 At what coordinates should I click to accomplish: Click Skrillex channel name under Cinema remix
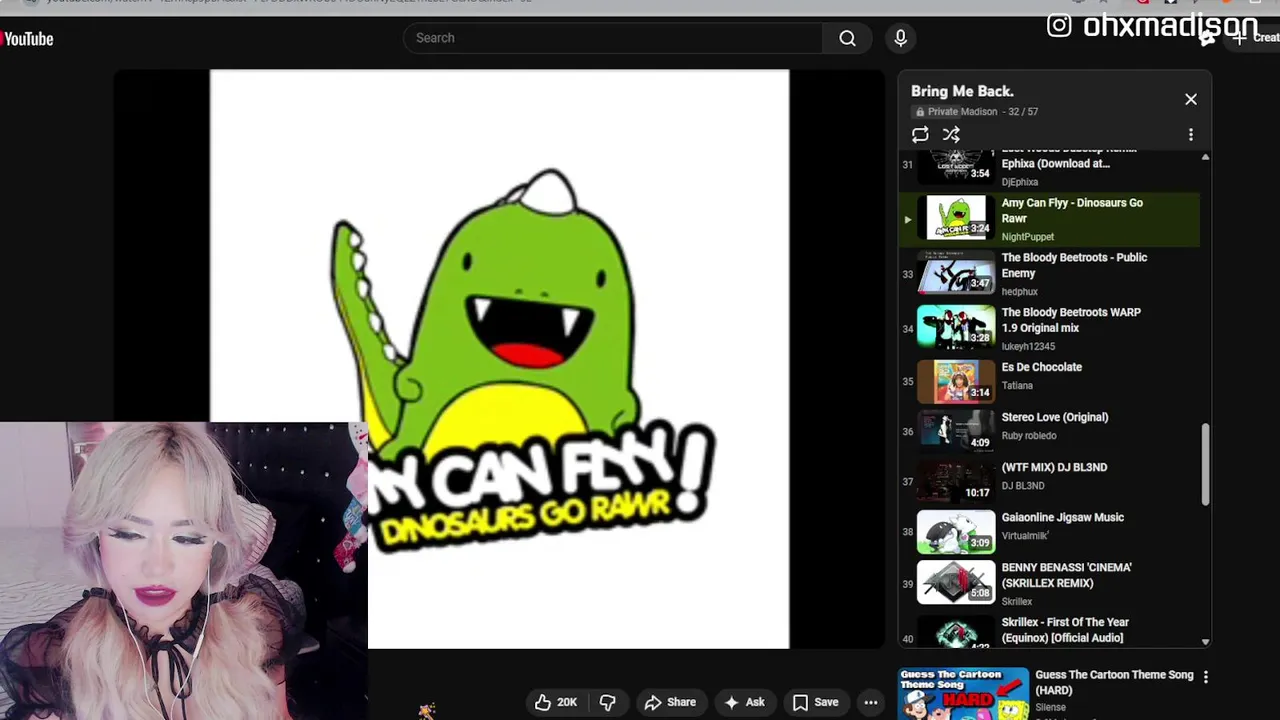point(1017,602)
